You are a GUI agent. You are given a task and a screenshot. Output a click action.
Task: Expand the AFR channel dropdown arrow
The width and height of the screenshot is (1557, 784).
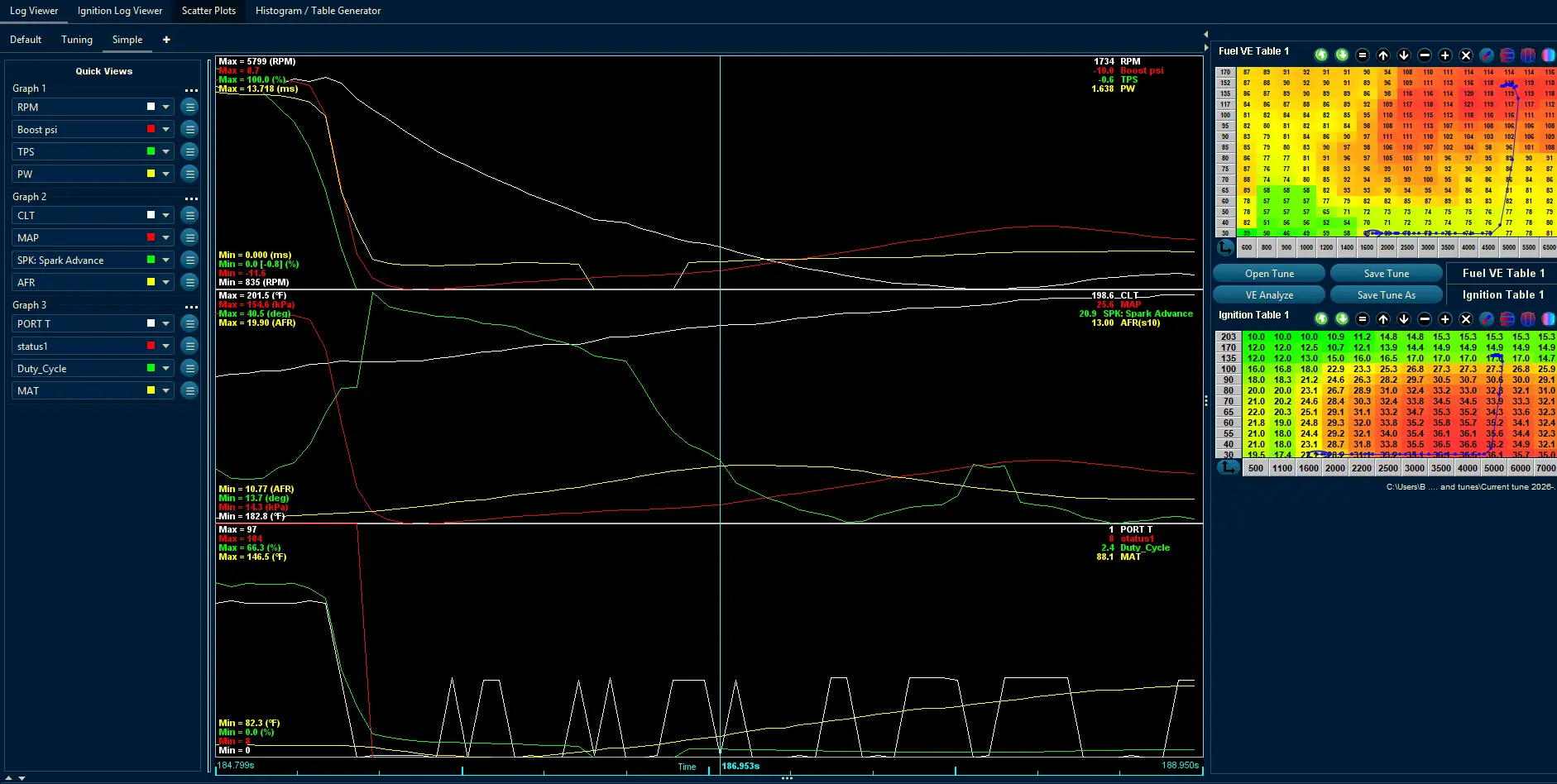166,282
